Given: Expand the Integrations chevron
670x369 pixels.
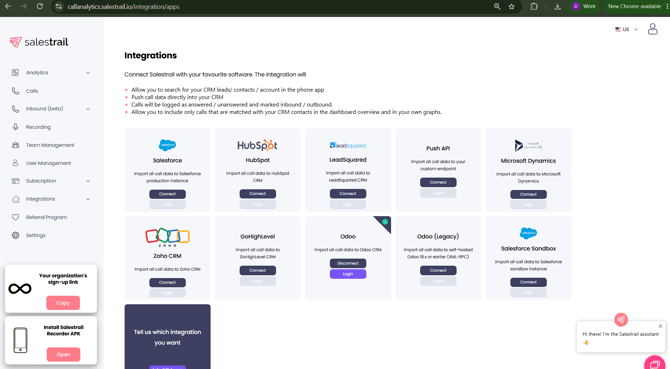Looking at the screenshot, I should (88, 199).
